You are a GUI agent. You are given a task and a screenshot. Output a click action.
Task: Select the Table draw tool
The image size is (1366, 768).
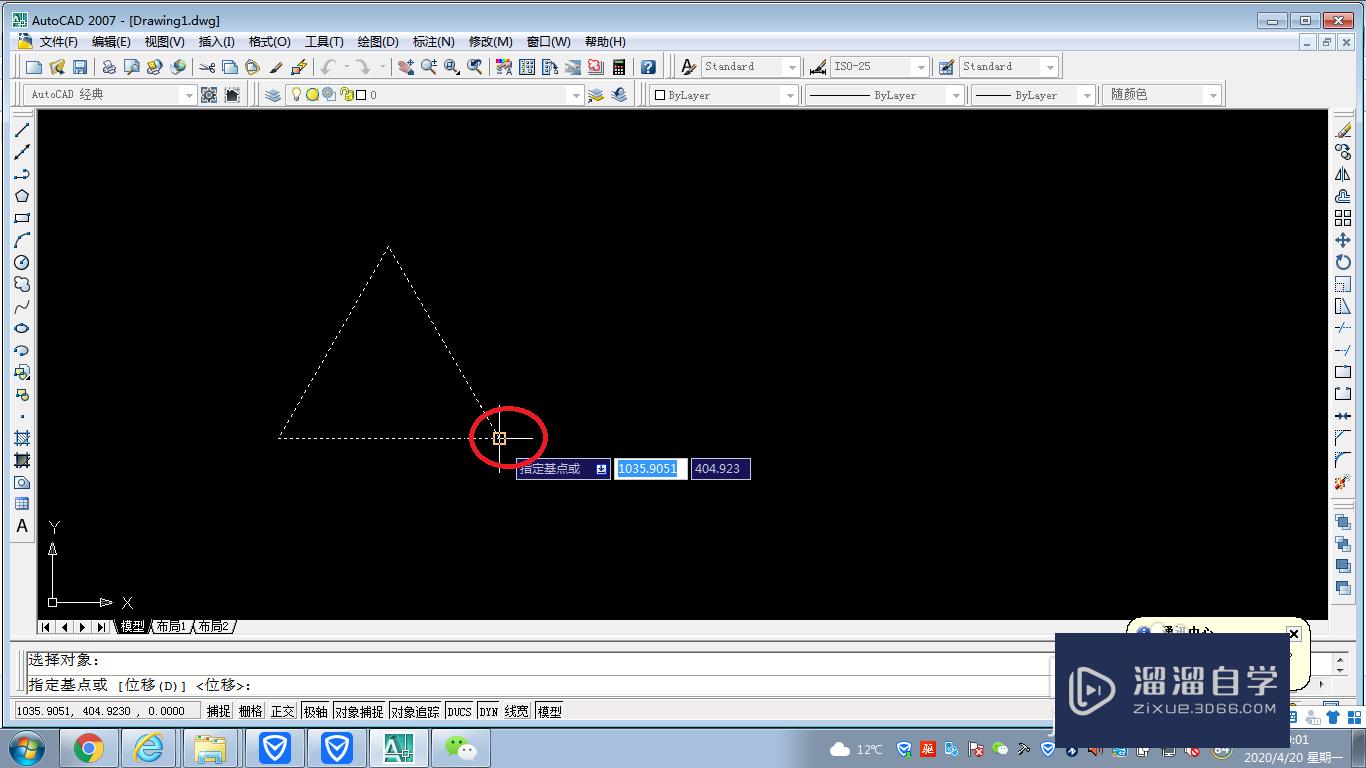coord(22,504)
